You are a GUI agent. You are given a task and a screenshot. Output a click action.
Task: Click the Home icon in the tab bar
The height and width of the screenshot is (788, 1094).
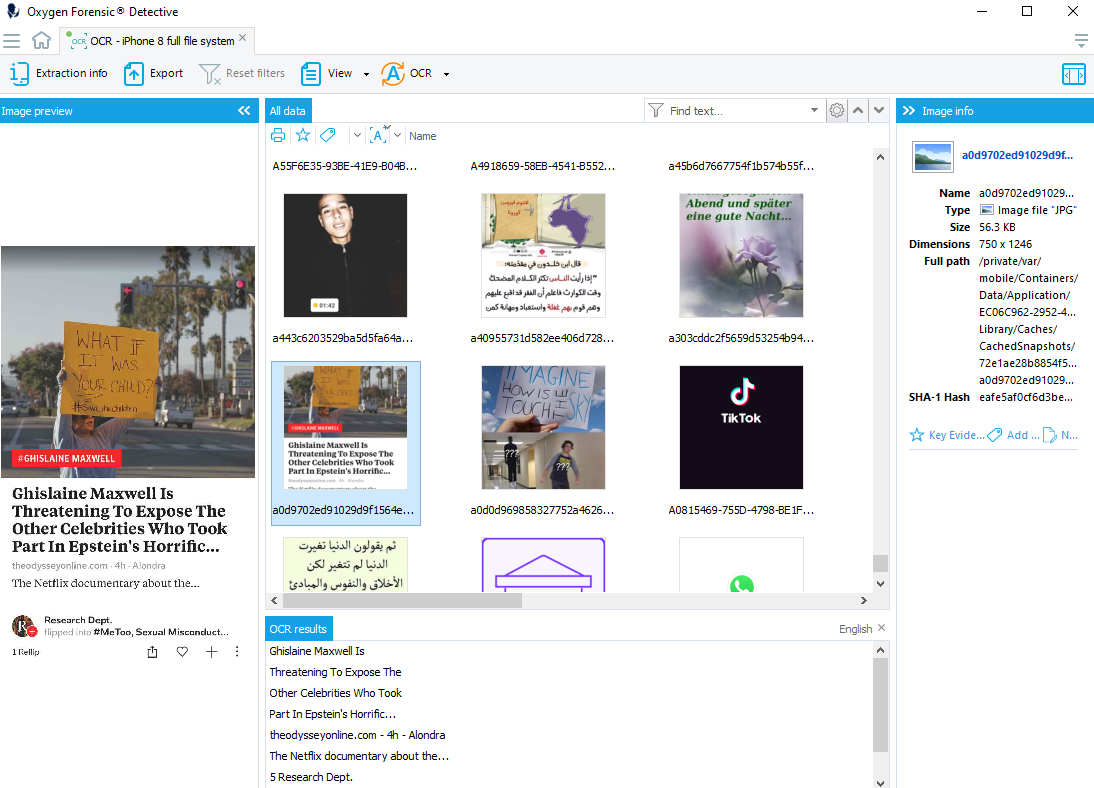(x=41, y=41)
